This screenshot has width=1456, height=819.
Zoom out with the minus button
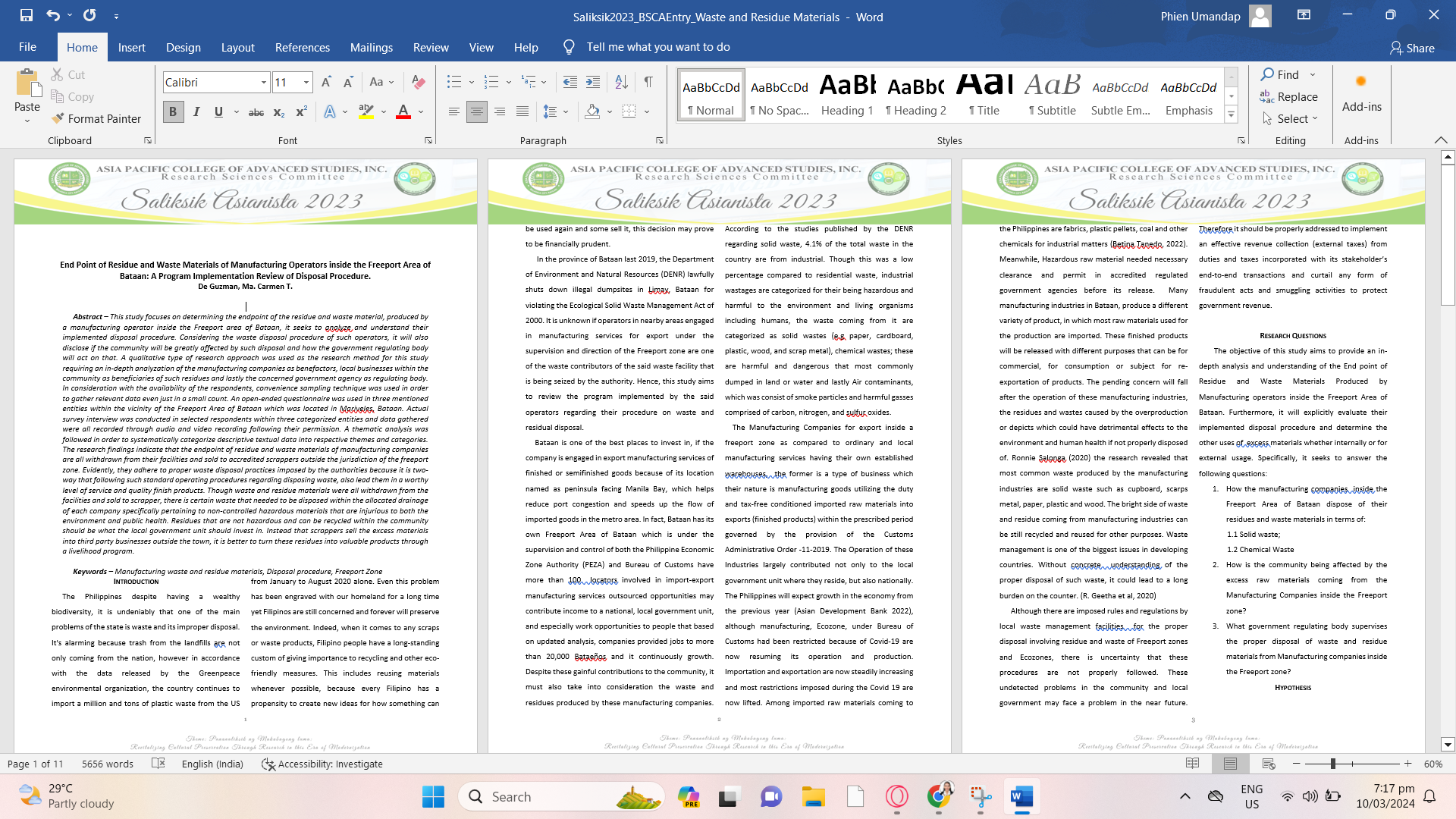point(1297,764)
